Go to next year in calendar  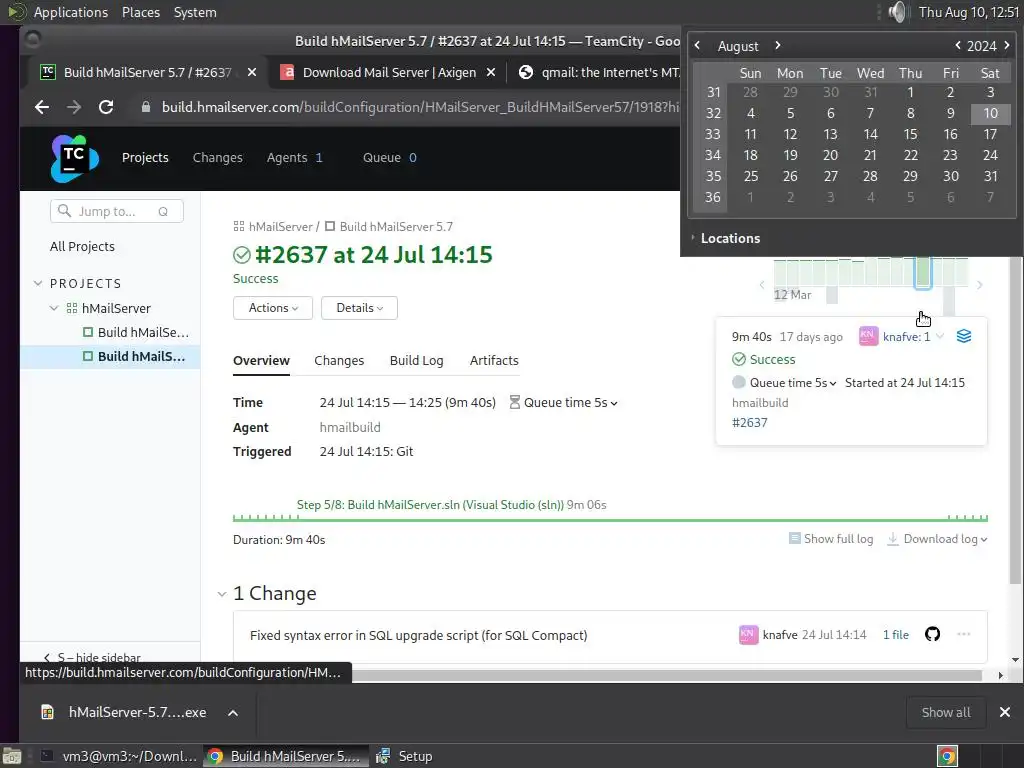point(1006,46)
